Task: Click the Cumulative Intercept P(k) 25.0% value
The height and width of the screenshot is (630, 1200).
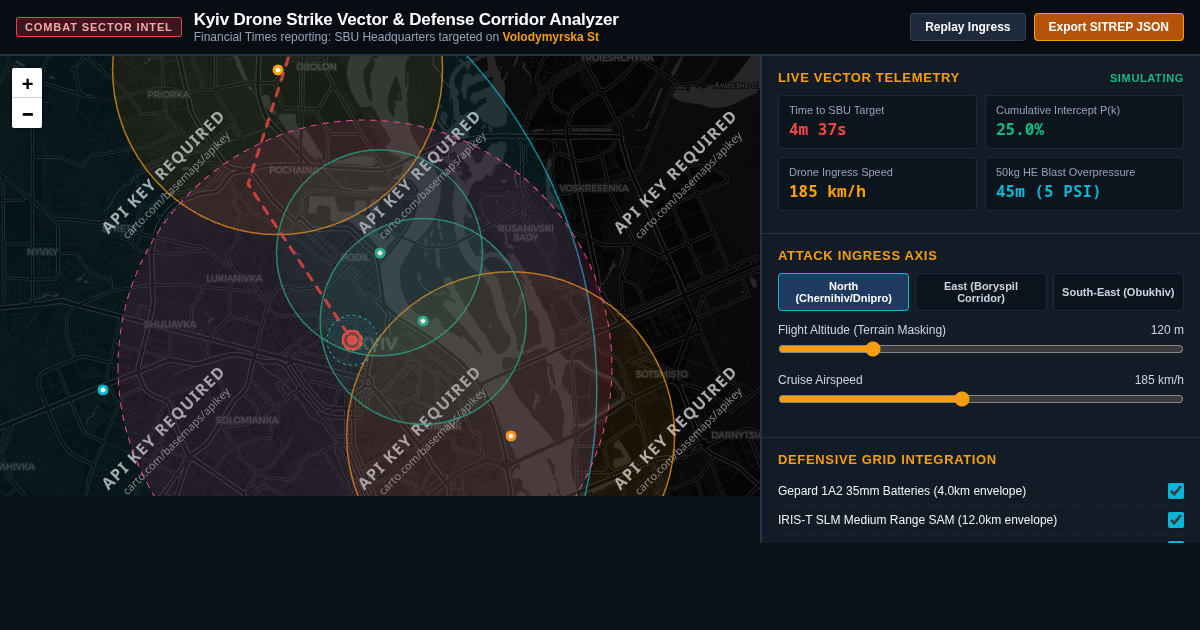Action: (1020, 130)
